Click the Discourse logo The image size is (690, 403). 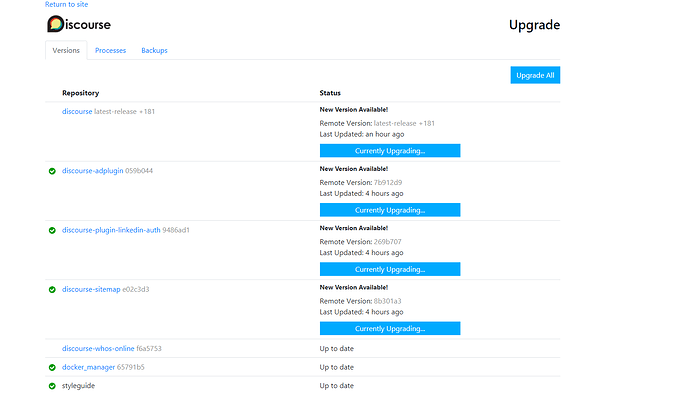(x=79, y=24)
